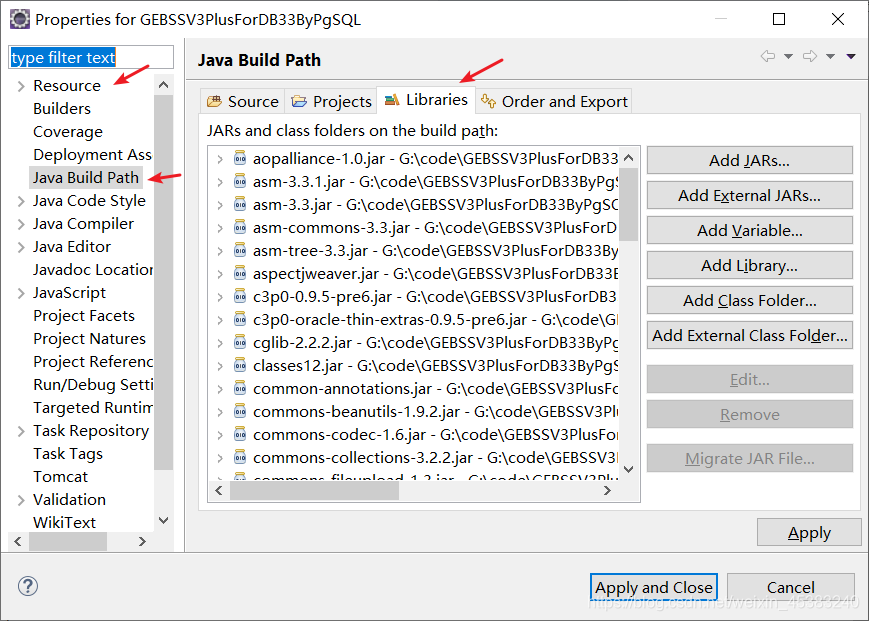The height and width of the screenshot is (621, 869).
Task: Click the tree panel horizontal scroll right arrow
Action: (x=142, y=541)
